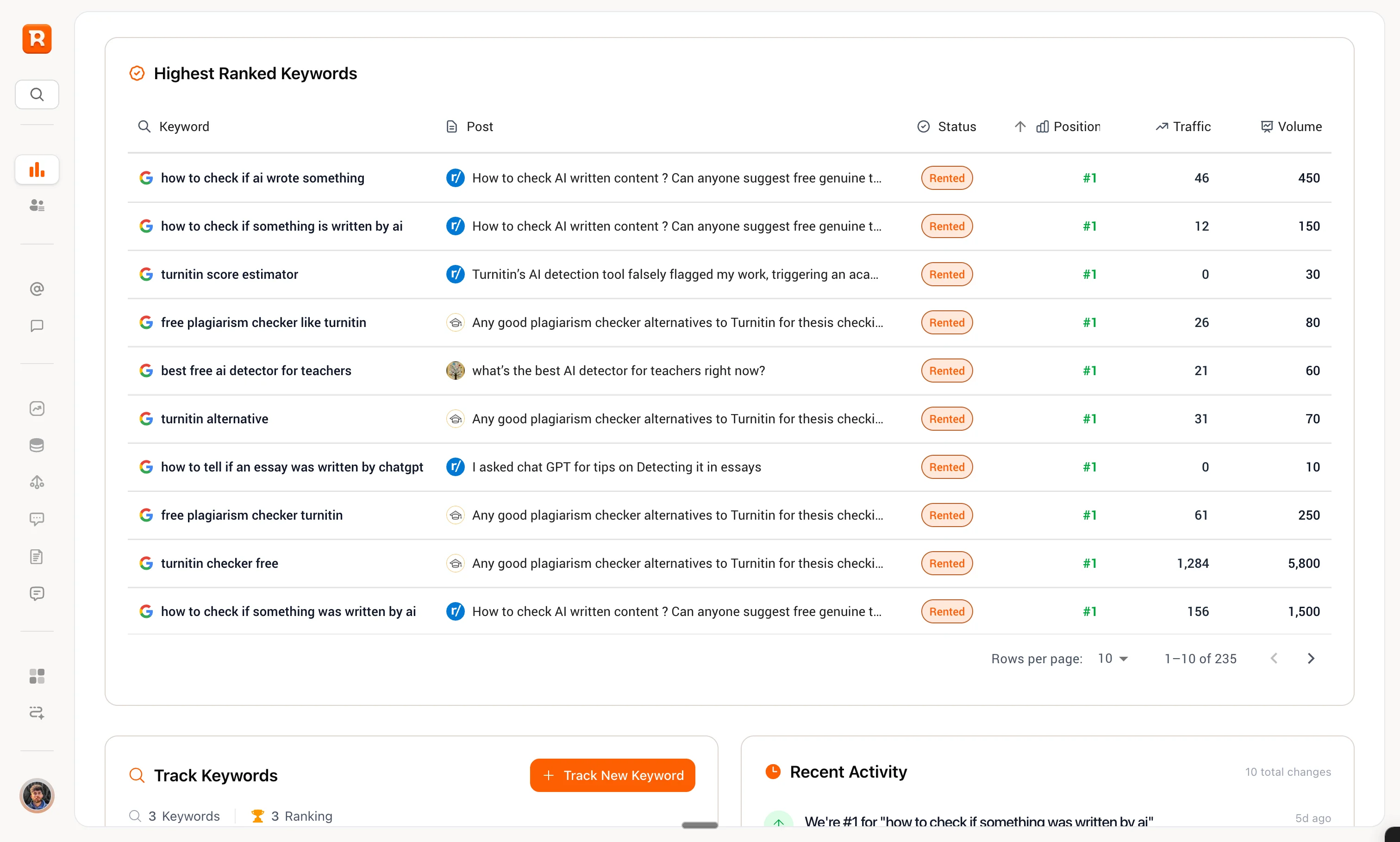Open the @ mentions sidebar icon
Viewport: 1400px width, 842px height.
(37, 289)
